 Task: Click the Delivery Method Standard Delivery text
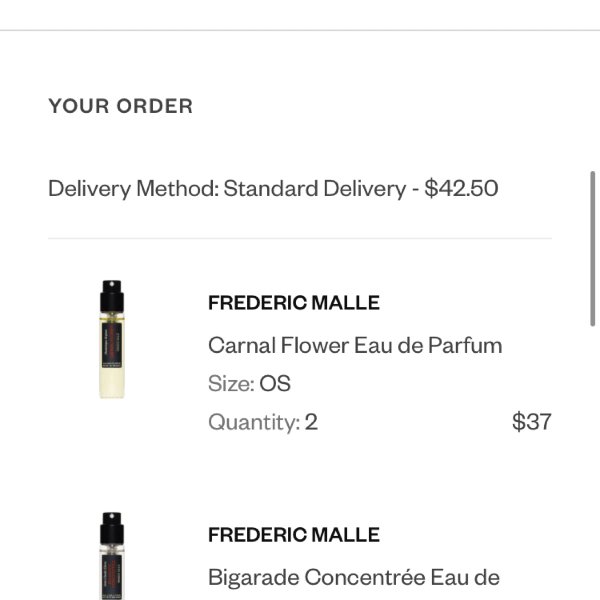[227, 188]
